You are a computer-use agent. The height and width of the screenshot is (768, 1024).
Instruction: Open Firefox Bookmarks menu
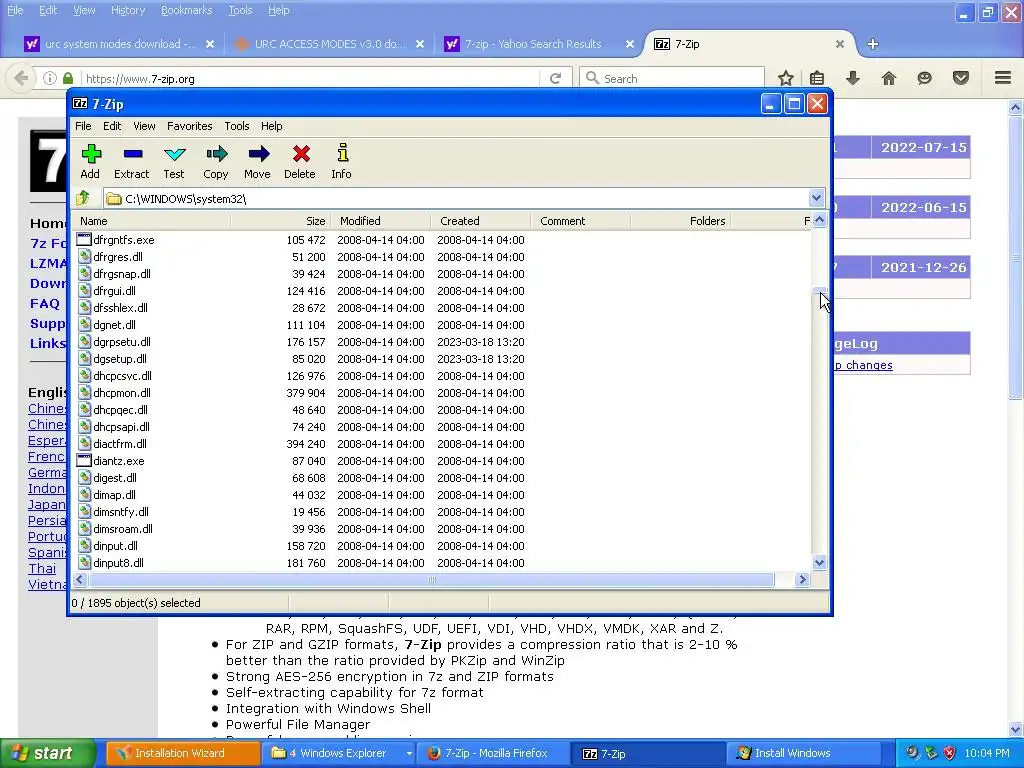click(x=186, y=10)
